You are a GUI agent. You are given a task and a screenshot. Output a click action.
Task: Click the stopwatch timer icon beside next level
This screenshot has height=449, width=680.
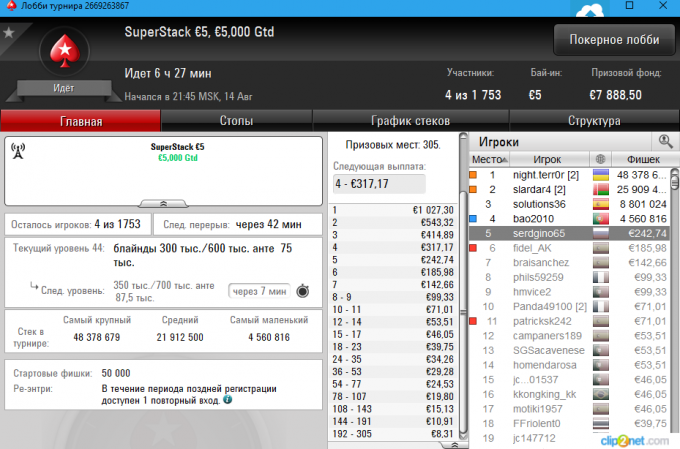coord(303,291)
